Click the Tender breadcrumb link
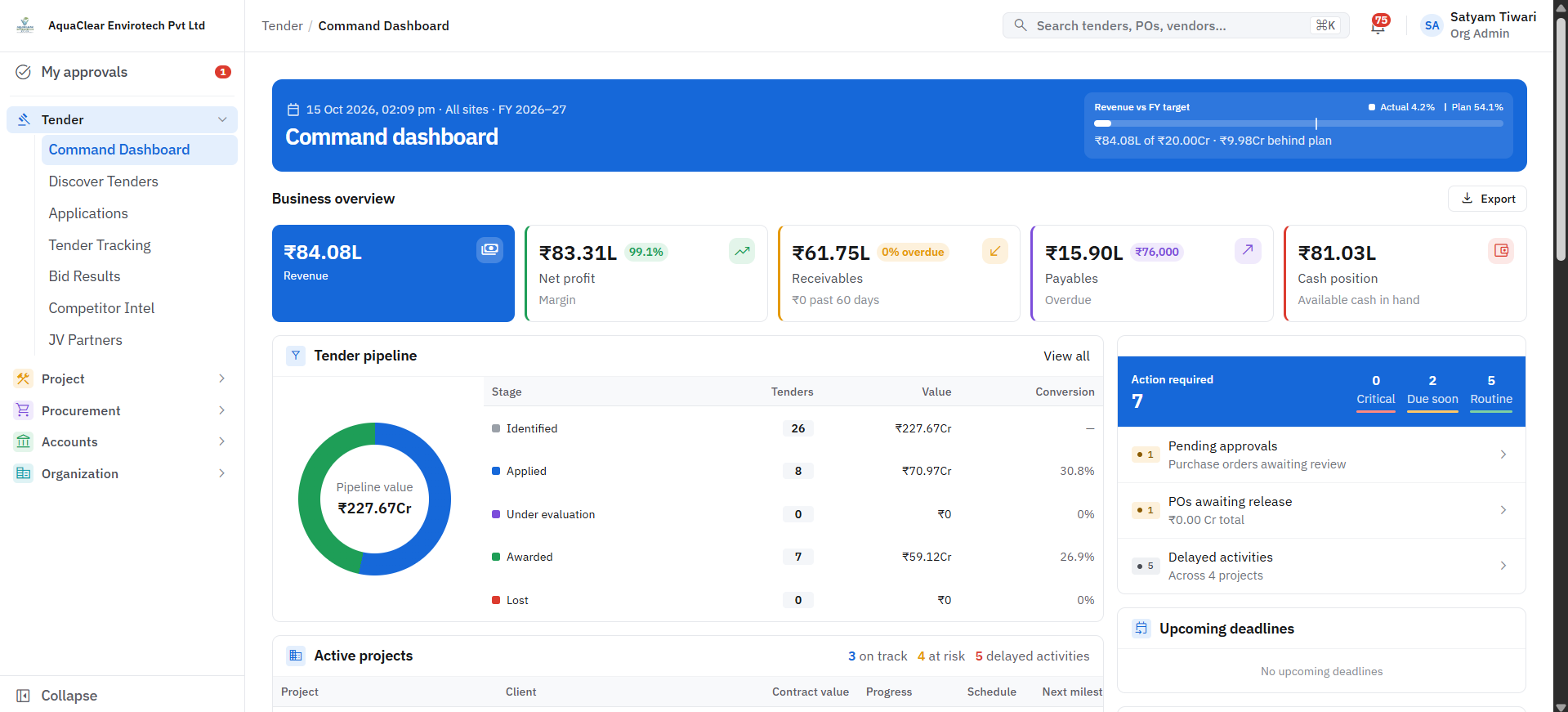1568x712 pixels. pos(282,25)
